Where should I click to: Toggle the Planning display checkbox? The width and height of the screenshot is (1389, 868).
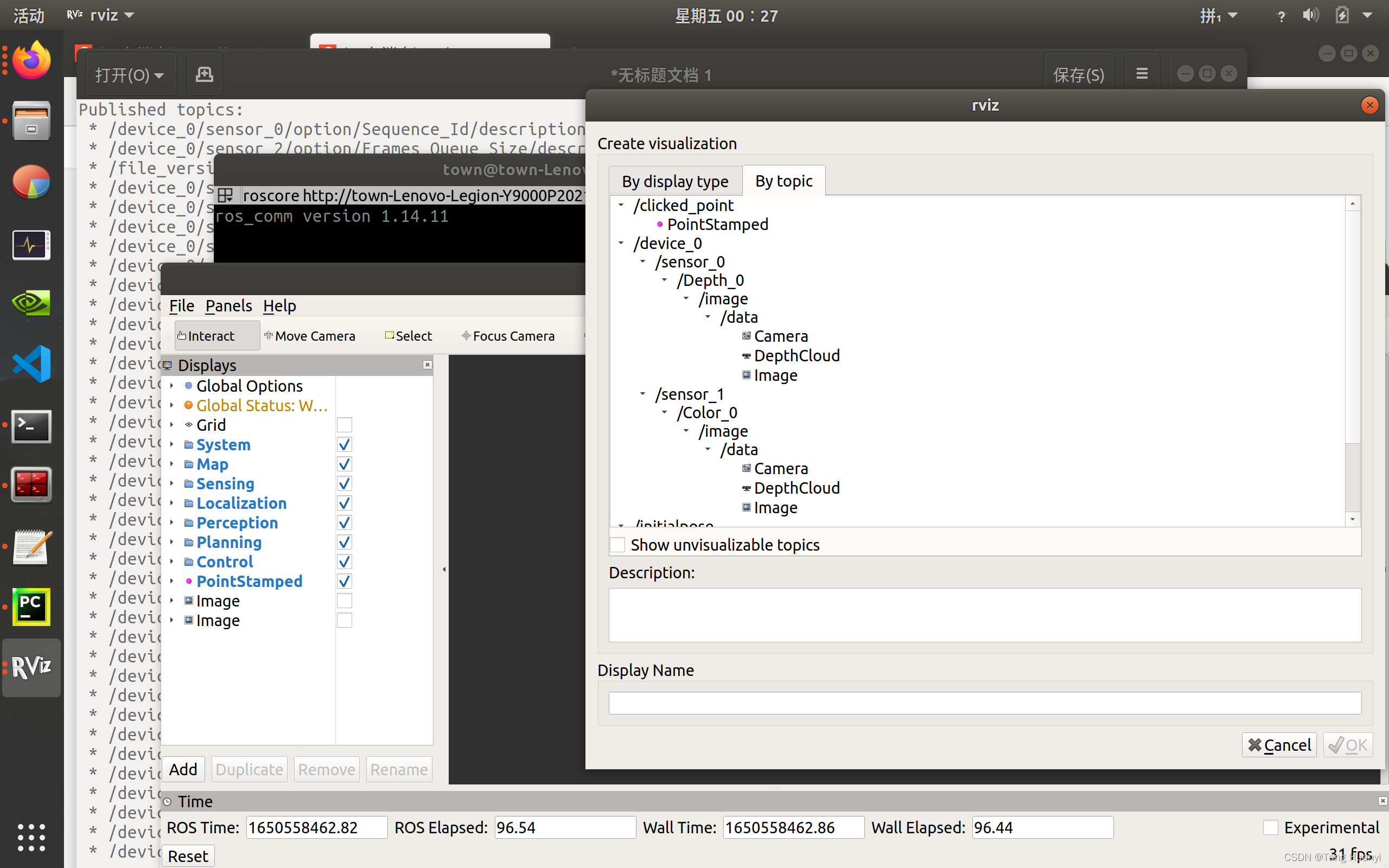pos(345,542)
